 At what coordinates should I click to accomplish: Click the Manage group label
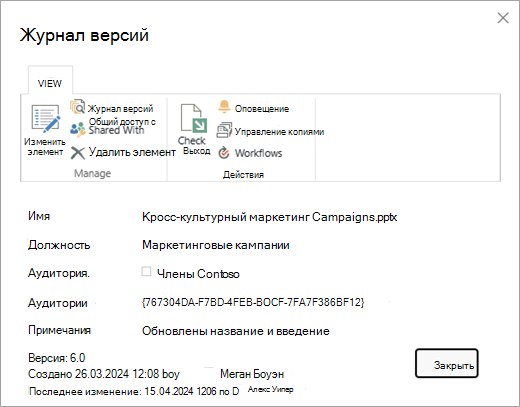pyautogui.click(x=92, y=173)
